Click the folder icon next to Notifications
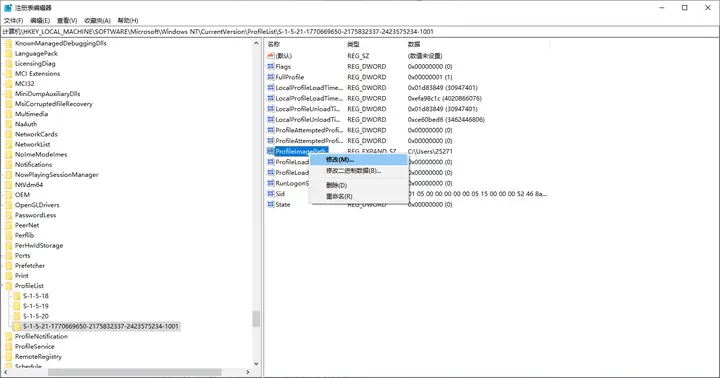This screenshot has width=720, height=378. 9,164
